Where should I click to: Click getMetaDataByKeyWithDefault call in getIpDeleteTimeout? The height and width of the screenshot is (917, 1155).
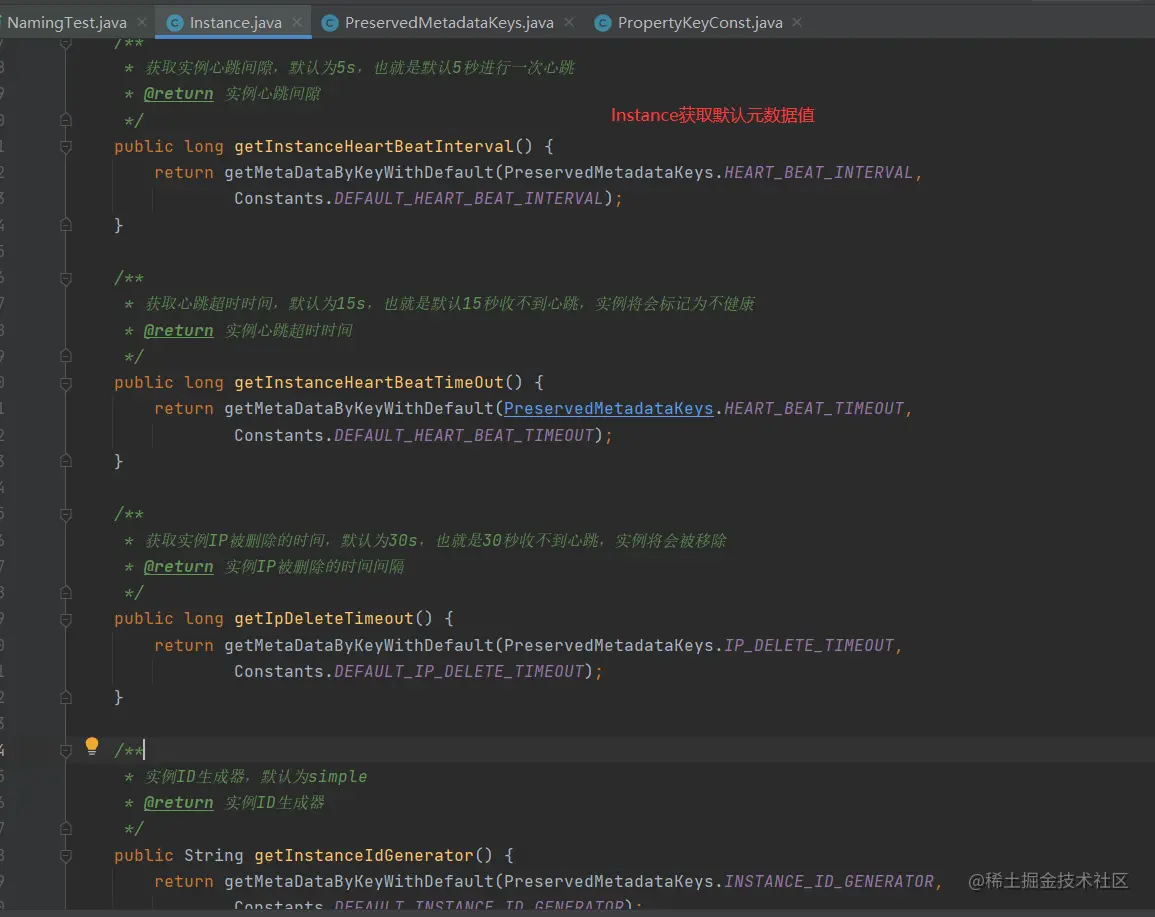[x=359, y=645]
